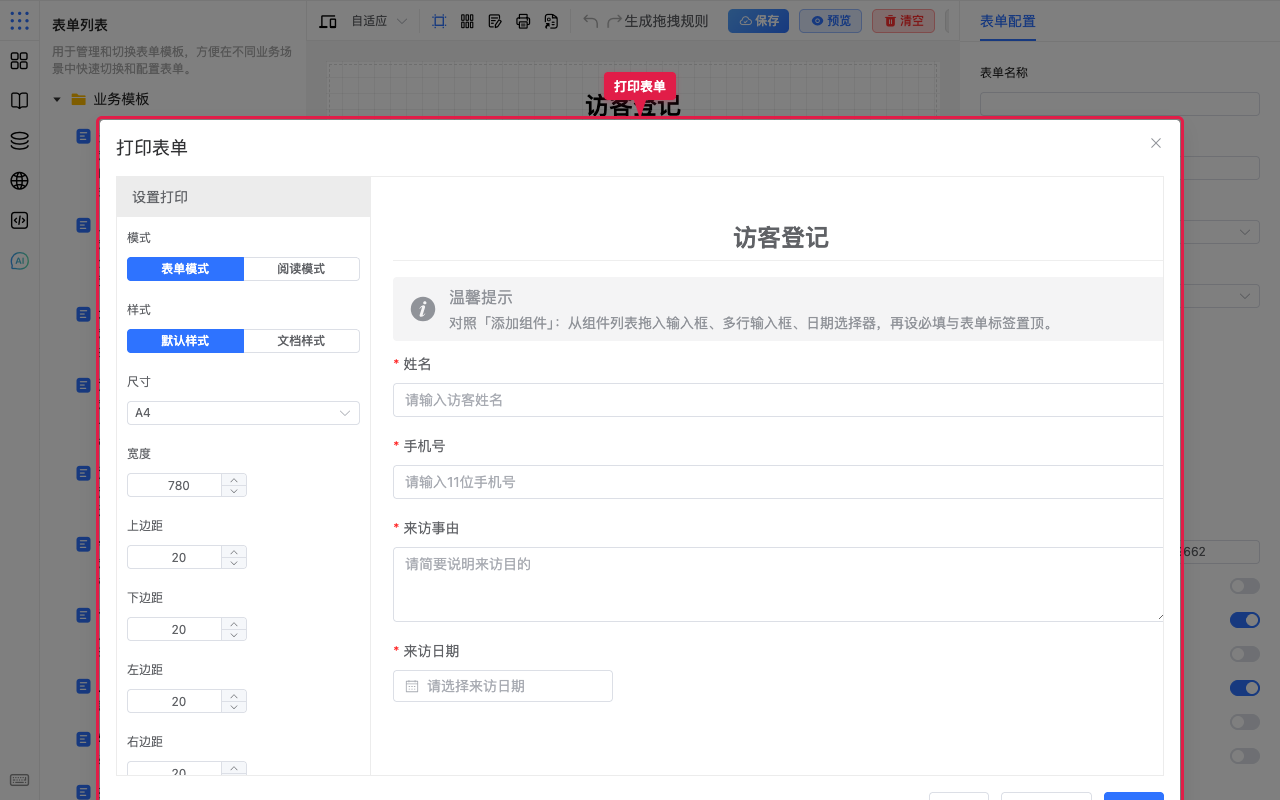Click the 保存 button

pyautogui.click(x=758, y=21)
